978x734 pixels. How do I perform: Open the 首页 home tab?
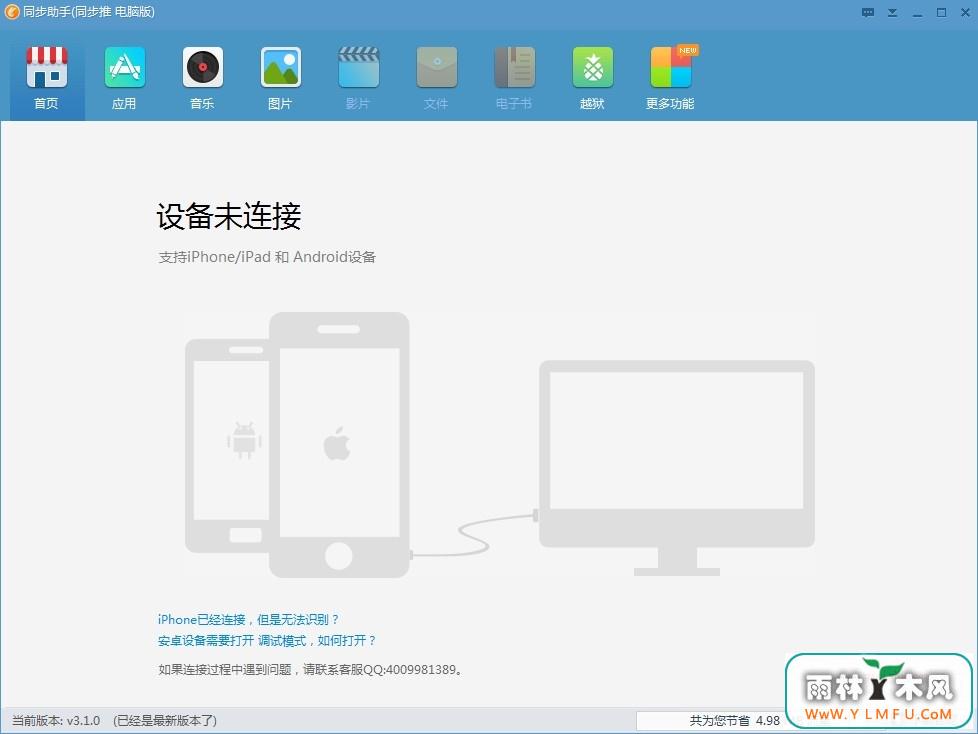click(x=47, y=78)
